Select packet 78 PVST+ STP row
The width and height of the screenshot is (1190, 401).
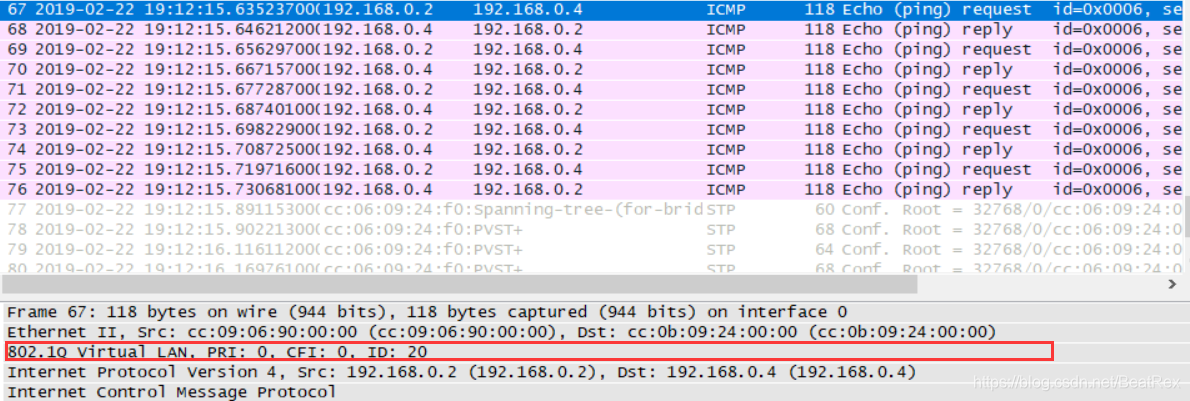click(591, 229)
